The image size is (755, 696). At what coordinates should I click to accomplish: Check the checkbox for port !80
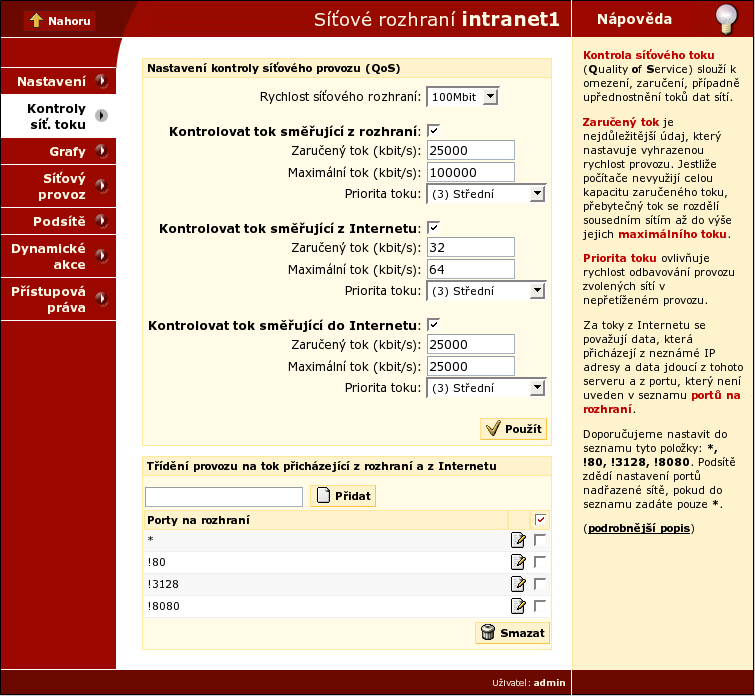click(x=540, y=562)
